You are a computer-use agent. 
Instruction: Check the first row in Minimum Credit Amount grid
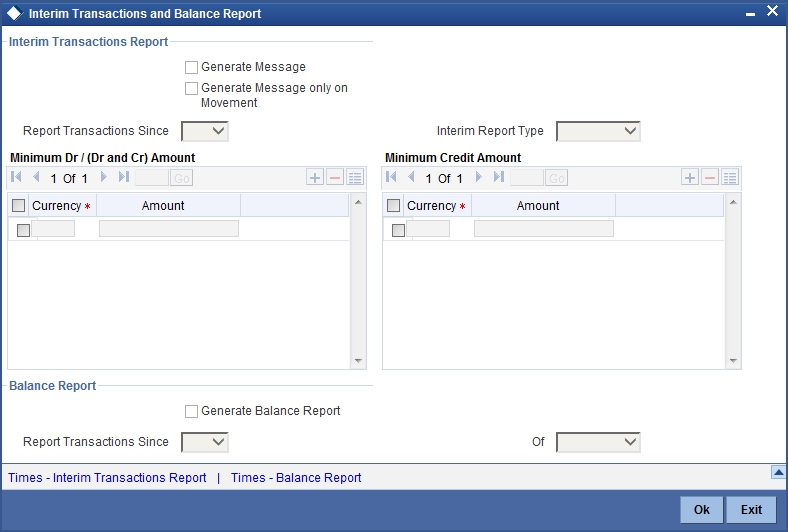click(x=398, y=230)
